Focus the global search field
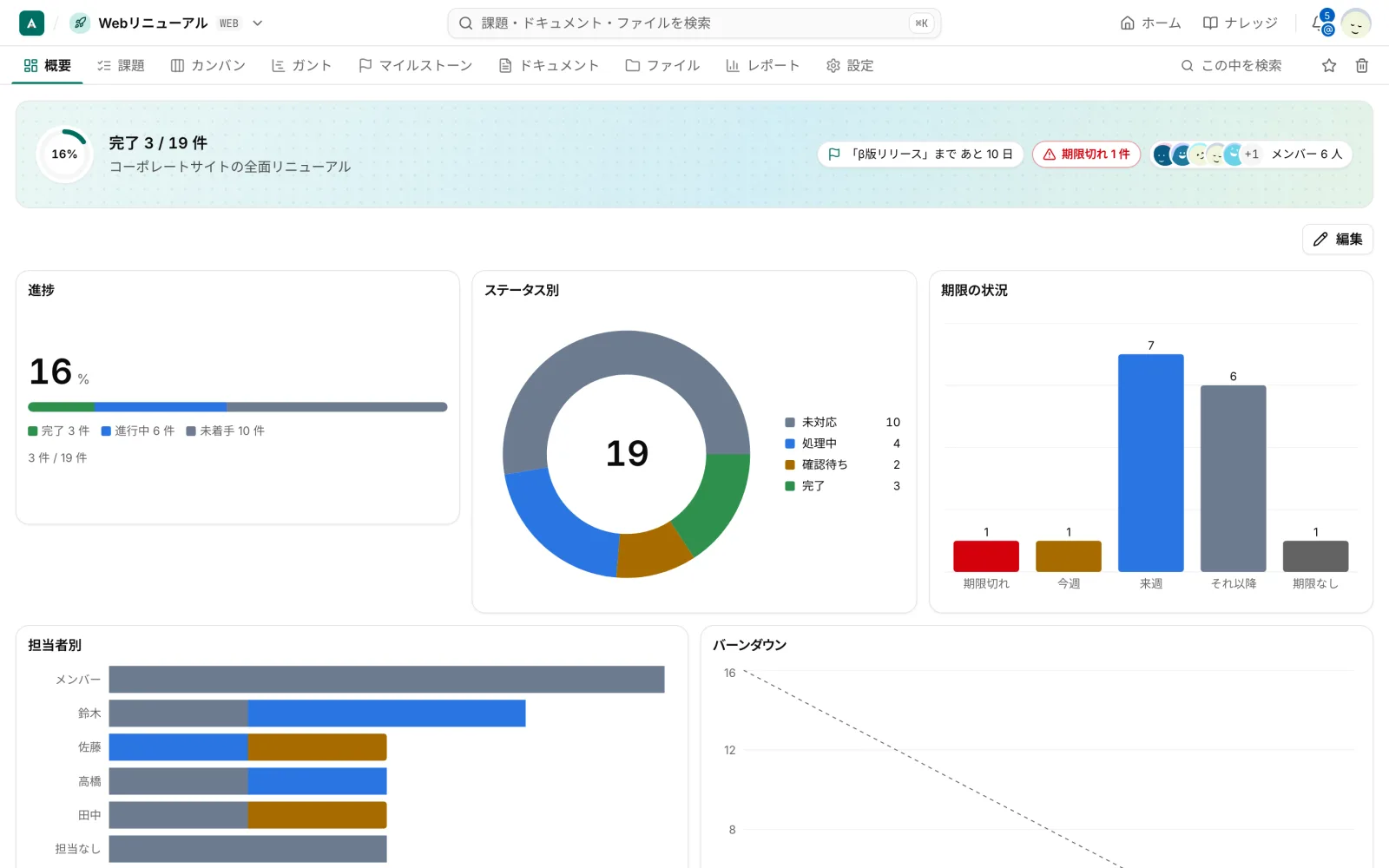The width and height of the screenshot is (1389, 868). pyautogui.click(x=694, y=23)
